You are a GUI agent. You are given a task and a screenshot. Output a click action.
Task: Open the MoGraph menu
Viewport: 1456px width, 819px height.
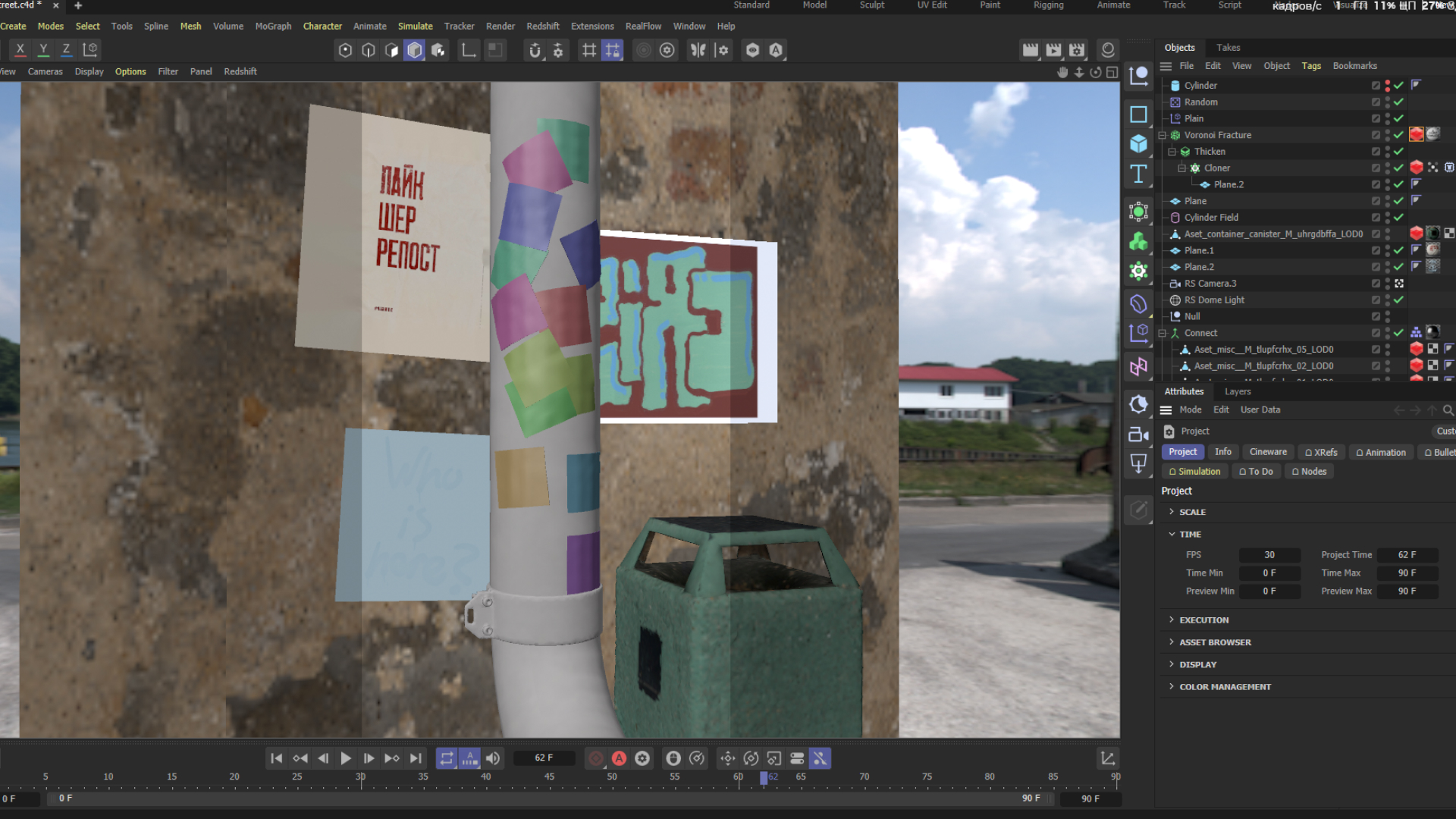[273, 27]
